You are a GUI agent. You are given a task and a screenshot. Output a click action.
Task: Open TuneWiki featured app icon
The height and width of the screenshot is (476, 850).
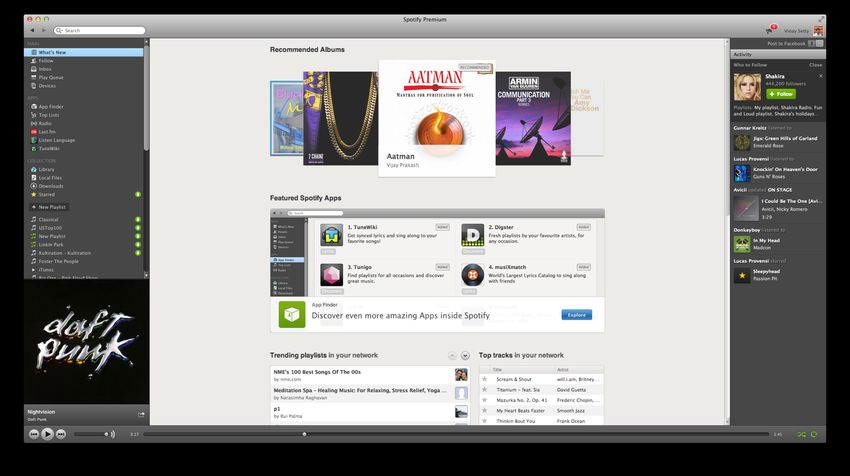pyautogui.click(x=331, y=235)
